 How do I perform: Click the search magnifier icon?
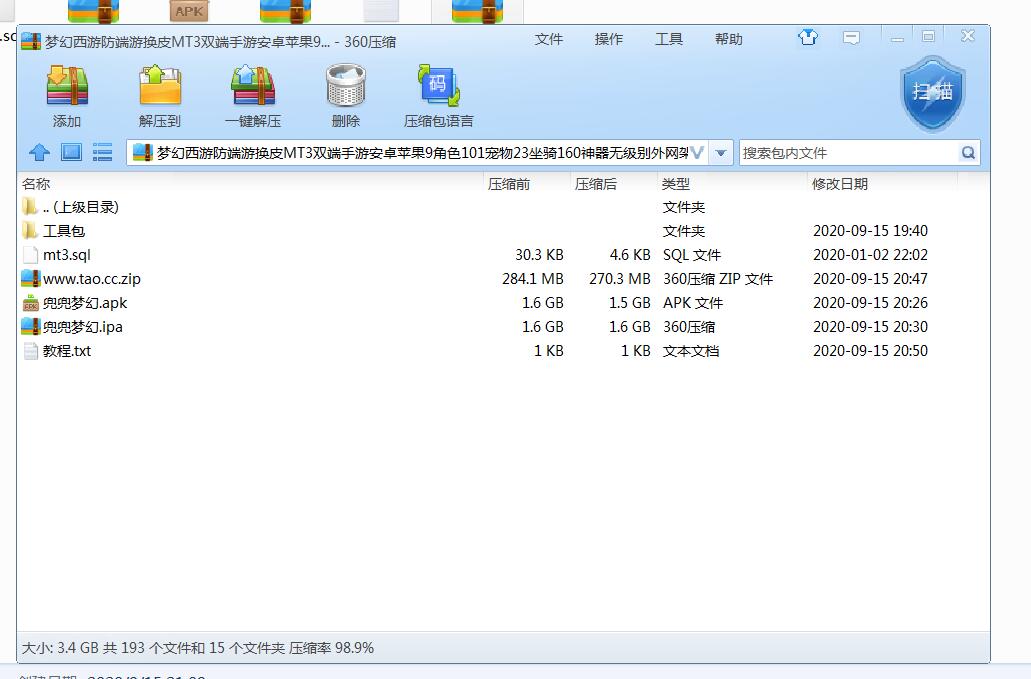click(x=967, y=153)
